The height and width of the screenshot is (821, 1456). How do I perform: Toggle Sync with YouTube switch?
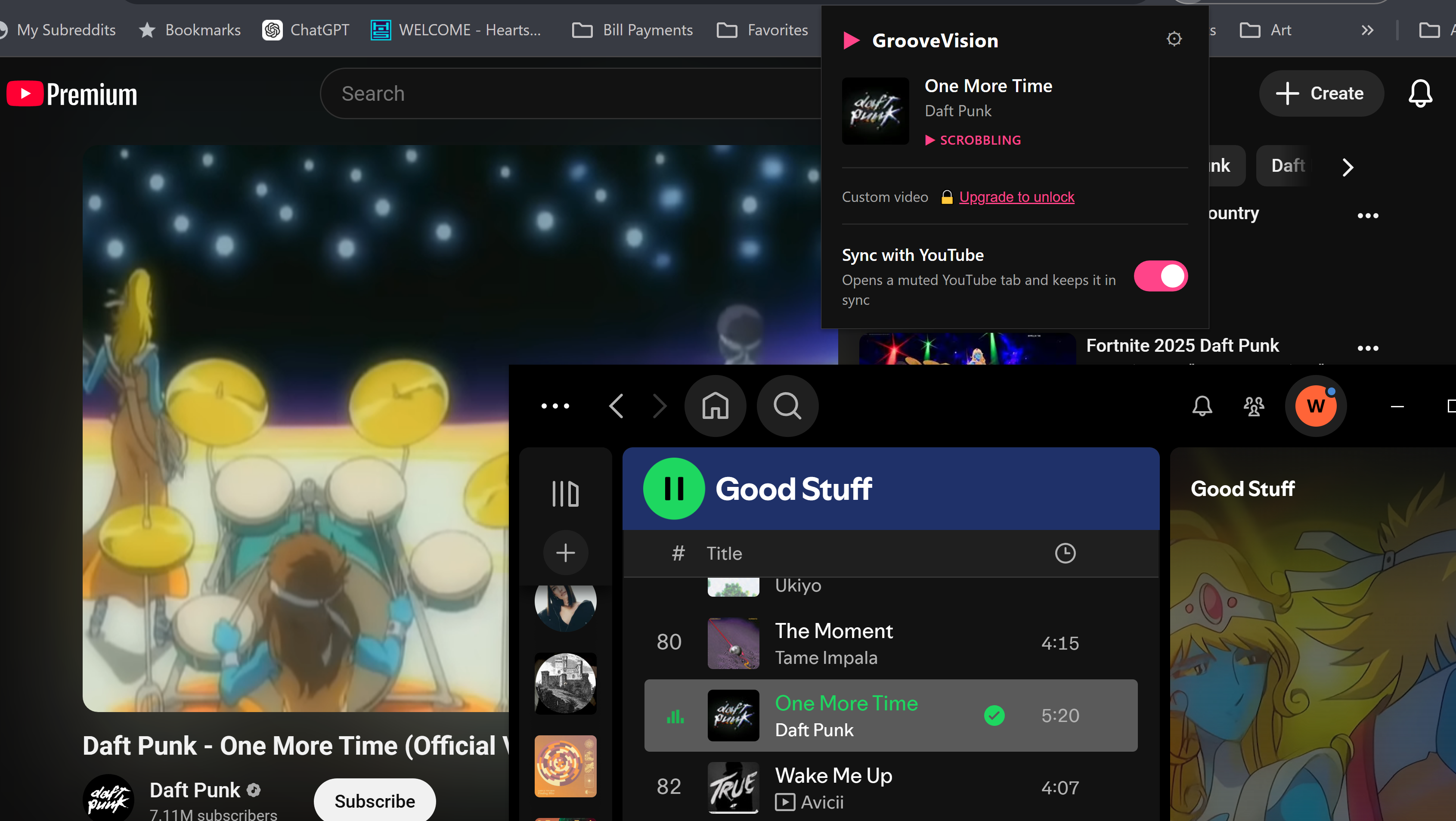tap(1160, 276)
